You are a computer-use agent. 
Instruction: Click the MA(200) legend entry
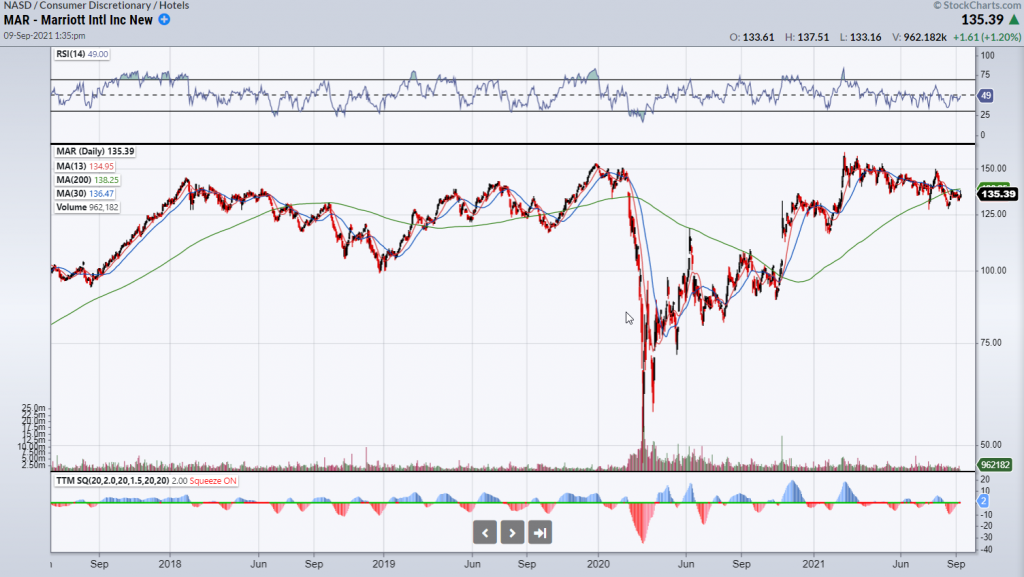coord(88,180)
